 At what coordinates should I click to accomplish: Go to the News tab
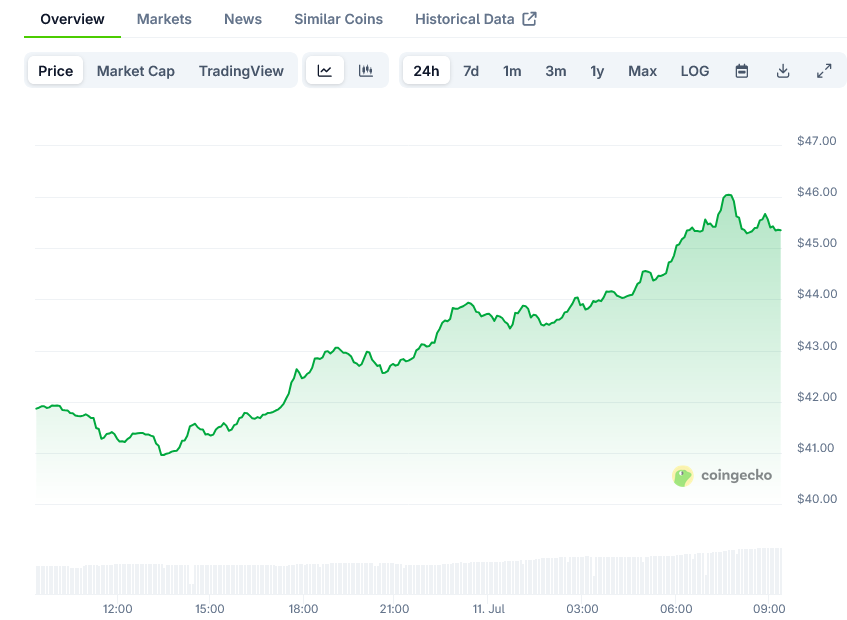pyautogui.click(x=243, y=19)
